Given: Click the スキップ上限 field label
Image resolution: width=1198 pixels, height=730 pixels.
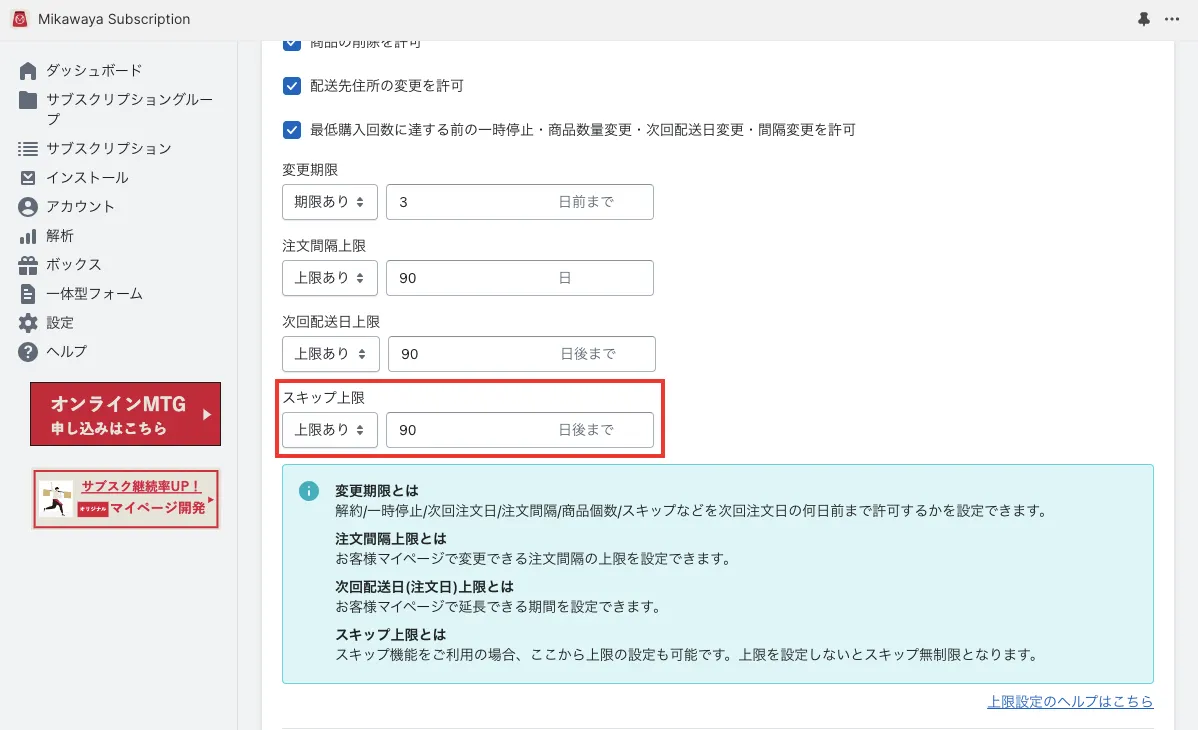Looking at the screenshot, I should [x=324, y=397].
